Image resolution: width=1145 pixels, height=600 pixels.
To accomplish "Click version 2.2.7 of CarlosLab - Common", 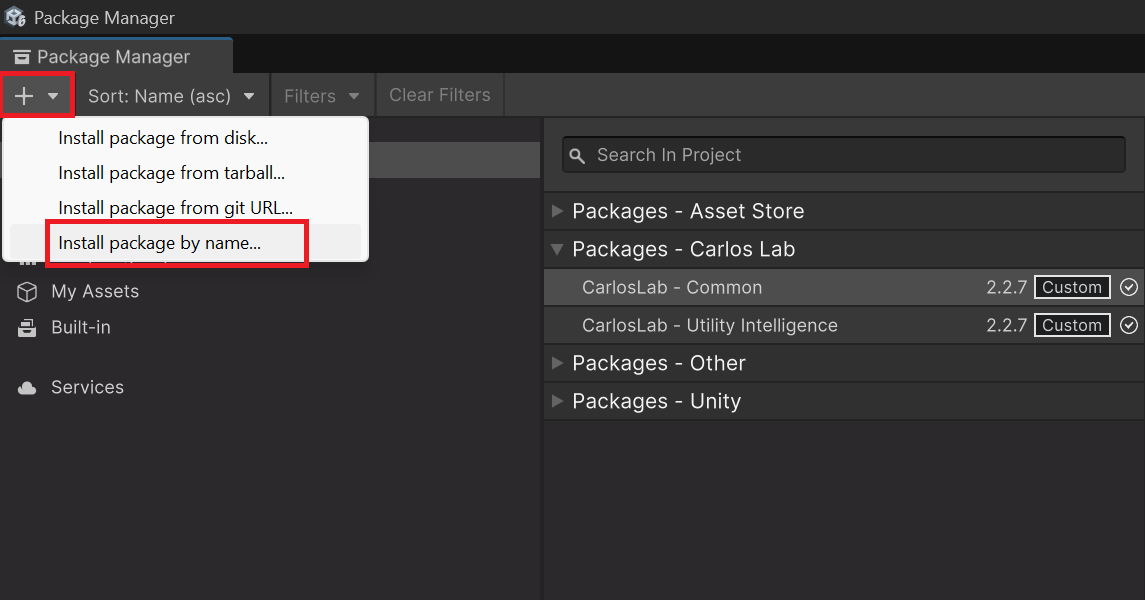I will [x=1006, y=287].
